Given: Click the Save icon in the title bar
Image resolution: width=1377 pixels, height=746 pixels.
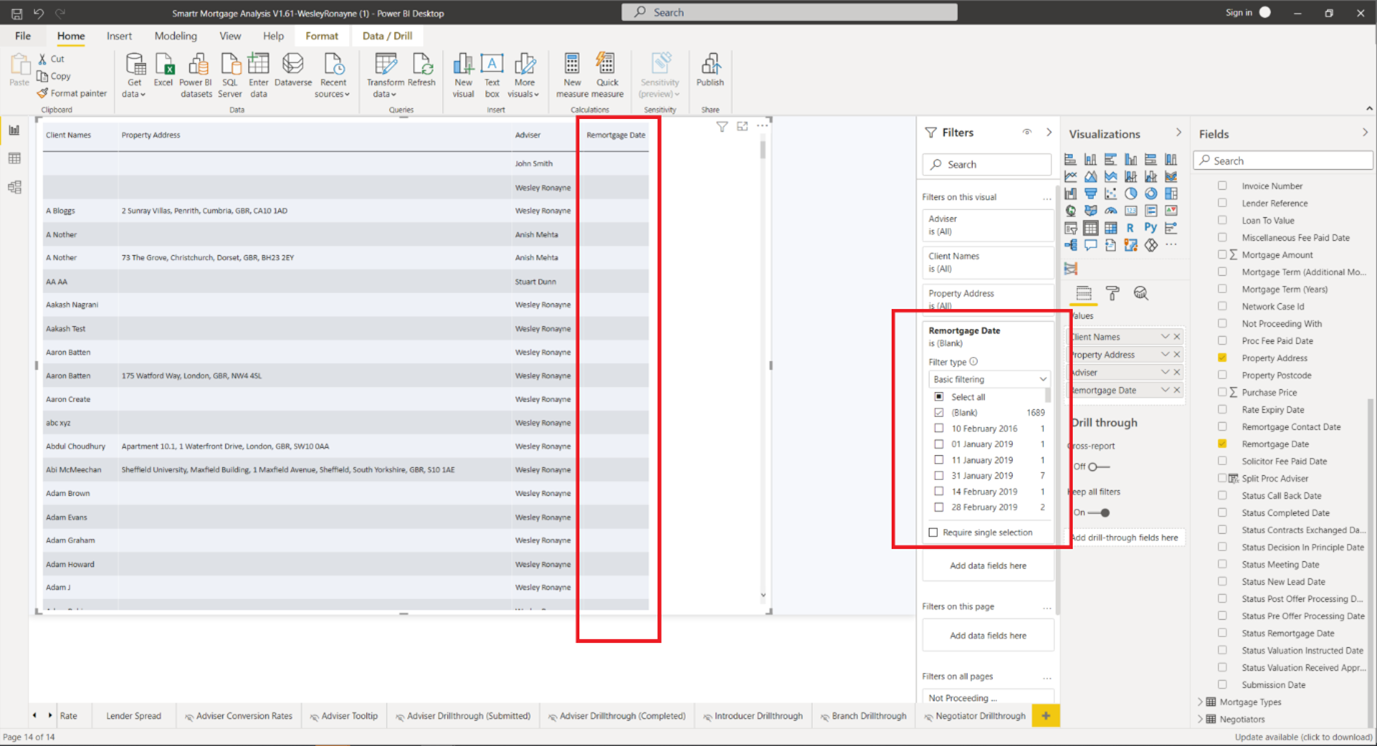Looking at the screenshot, I should (x=16, y=13).
